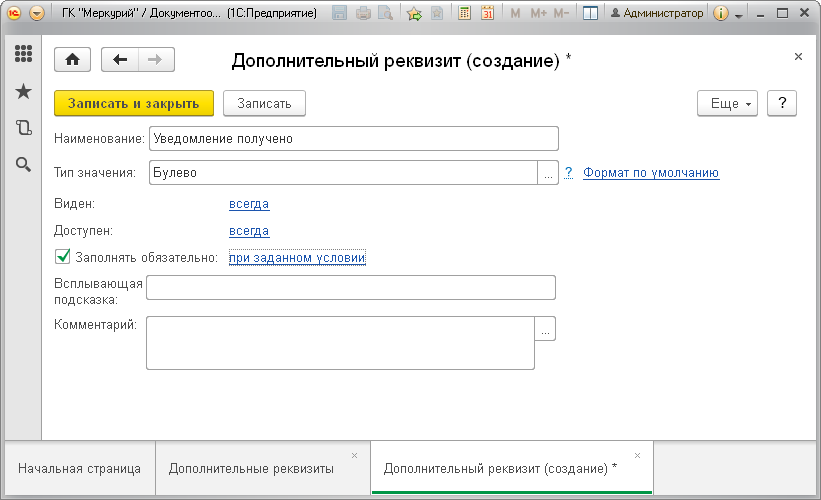Edit the Наименование field
The image size is (821, 500).
point(353,139)
